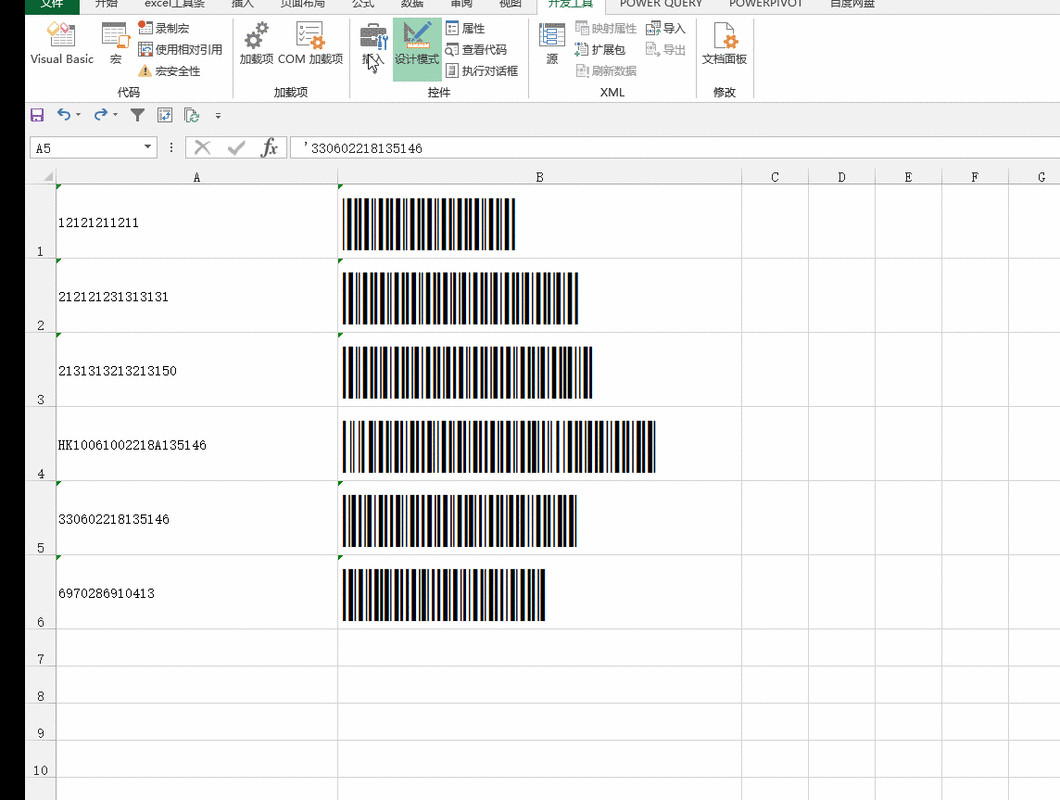
Task: Click the barcode in row 1
Action: [x=429, y=224]
